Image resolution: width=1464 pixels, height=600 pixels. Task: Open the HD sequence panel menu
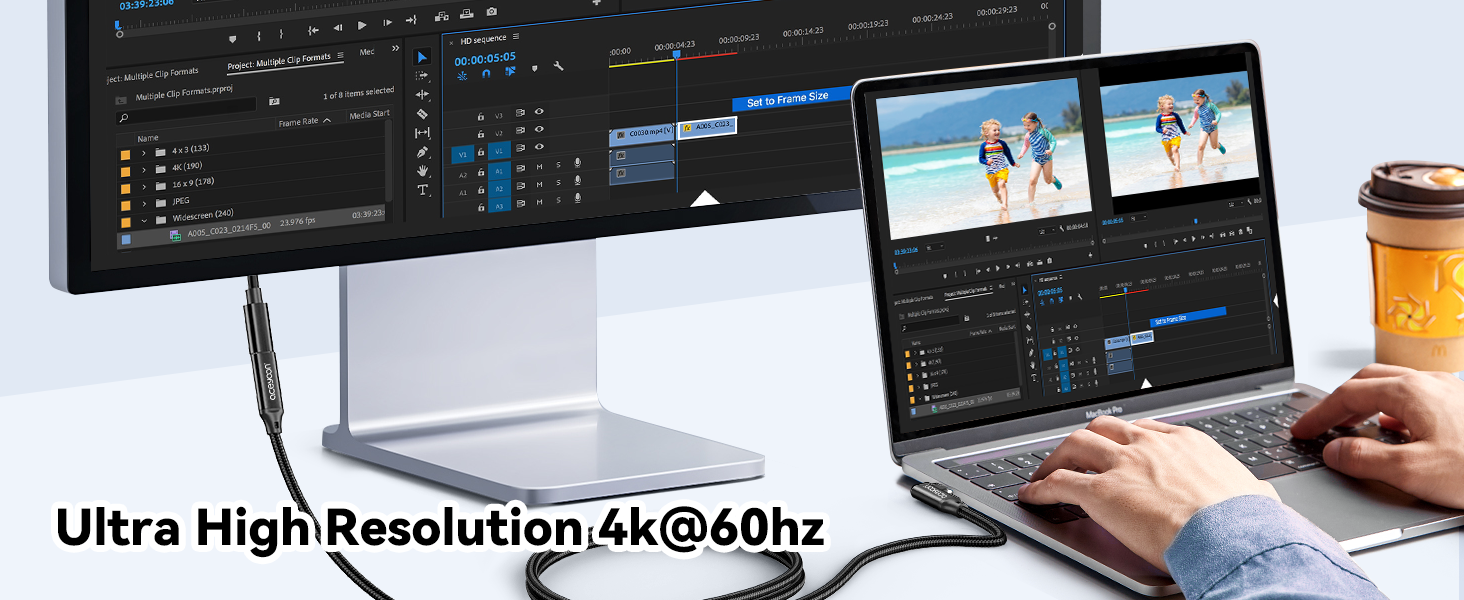pos(516,36)
